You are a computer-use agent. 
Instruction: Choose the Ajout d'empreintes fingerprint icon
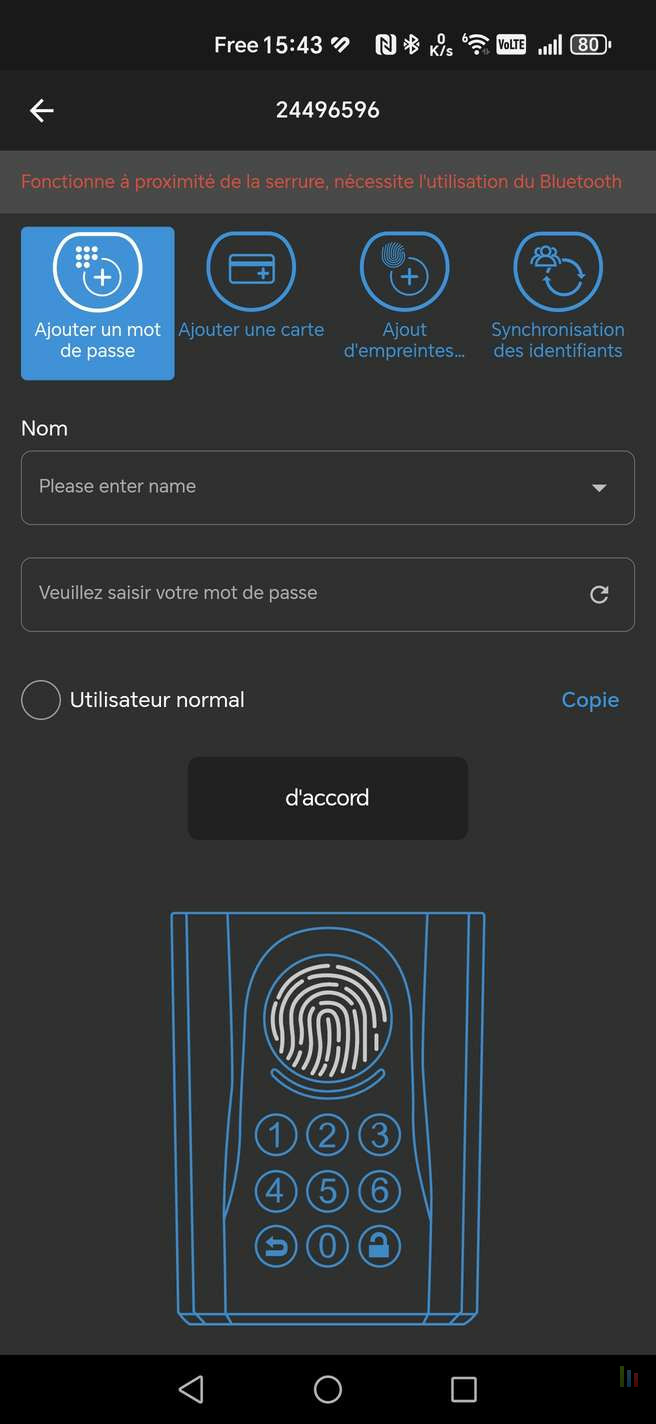pyautogui.click(x=404, y=271)
